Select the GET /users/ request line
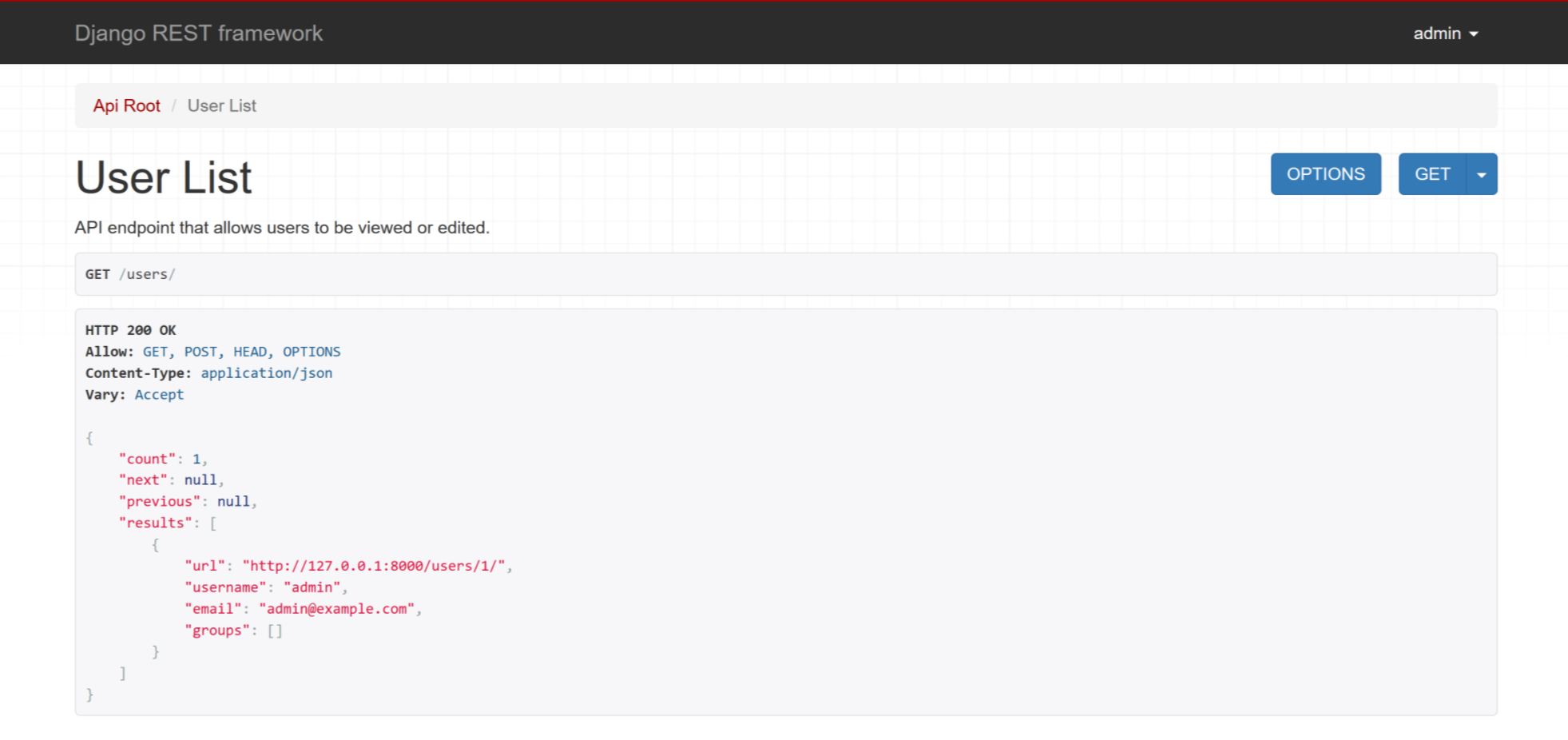 [130, 274]
